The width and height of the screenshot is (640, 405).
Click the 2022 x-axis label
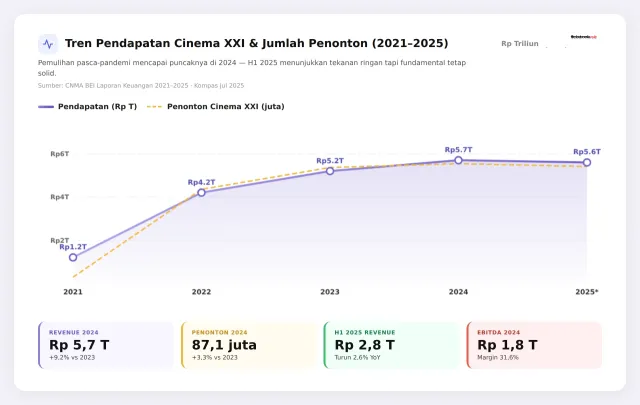pyautogui.click(x=201, y=292)
